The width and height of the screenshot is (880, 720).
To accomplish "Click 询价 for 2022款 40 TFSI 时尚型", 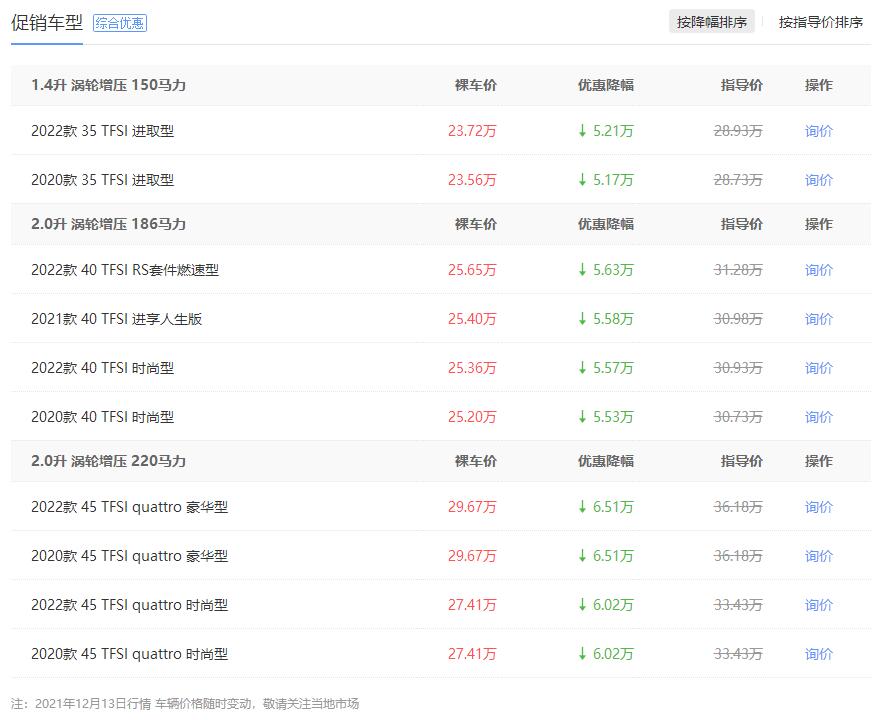I will pos(819,368).
